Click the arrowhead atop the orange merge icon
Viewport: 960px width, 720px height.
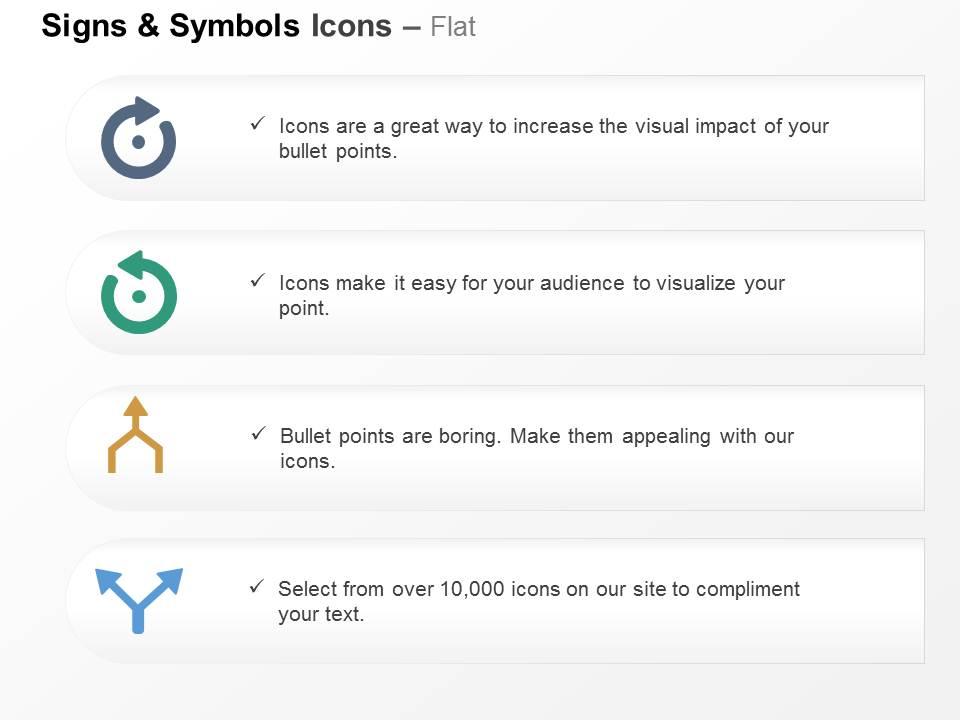135,407
